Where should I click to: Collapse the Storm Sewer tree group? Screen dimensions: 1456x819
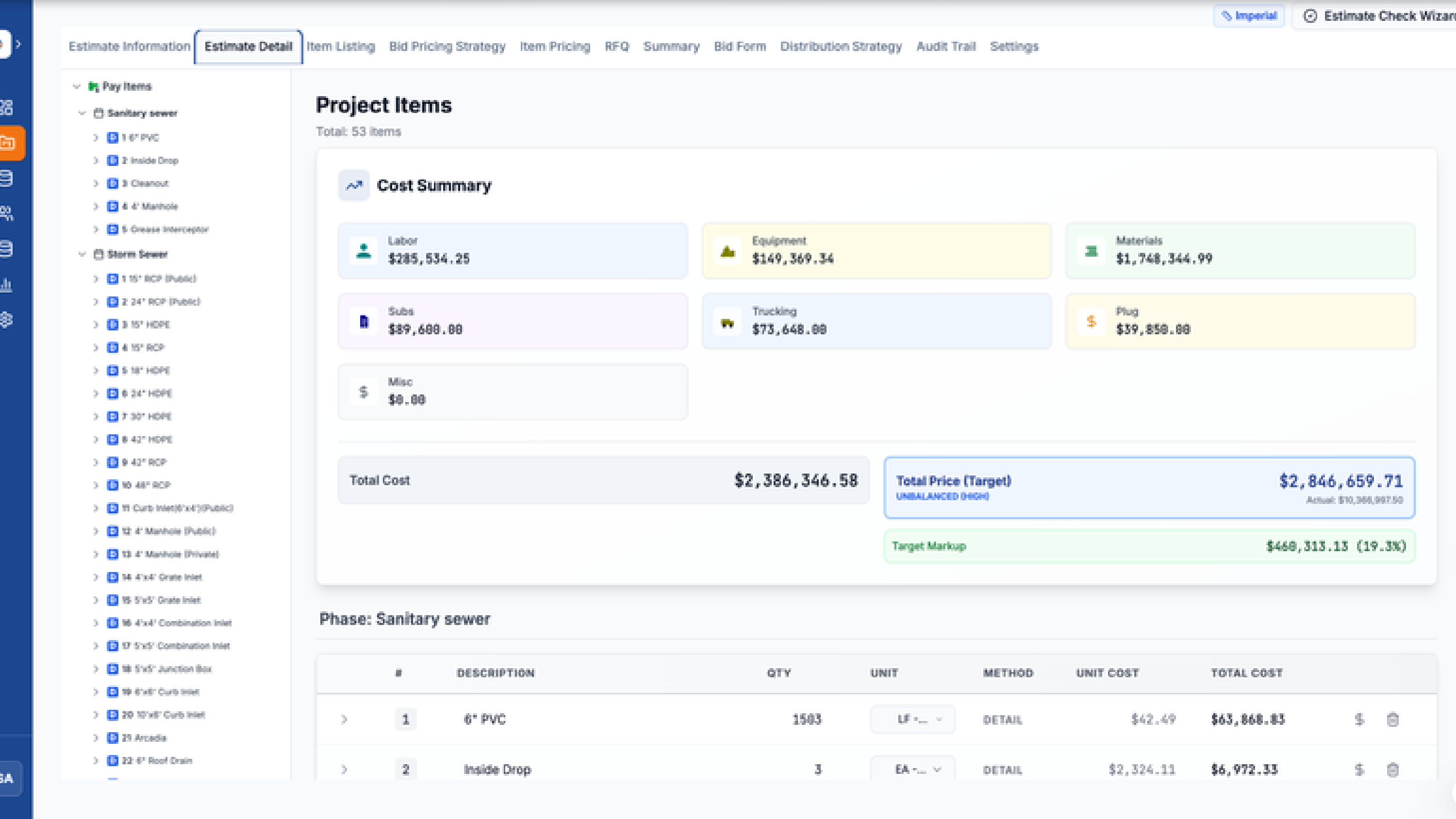pos(82,254)
